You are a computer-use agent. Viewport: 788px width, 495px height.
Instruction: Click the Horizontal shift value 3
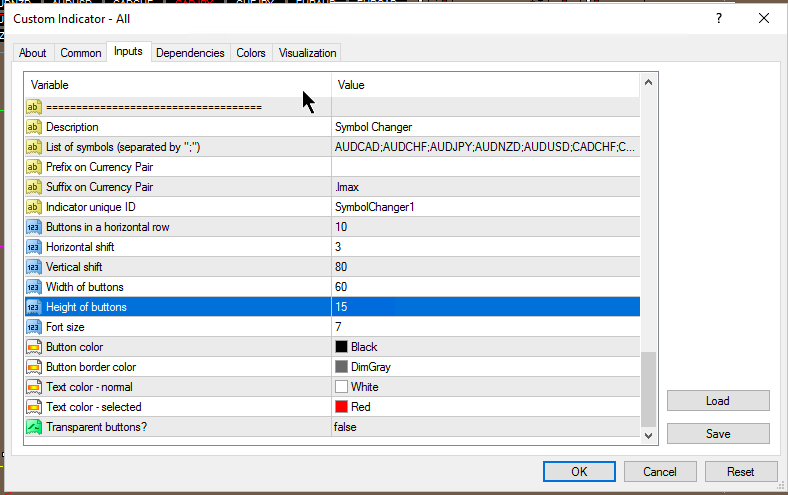tap(338, 247)
